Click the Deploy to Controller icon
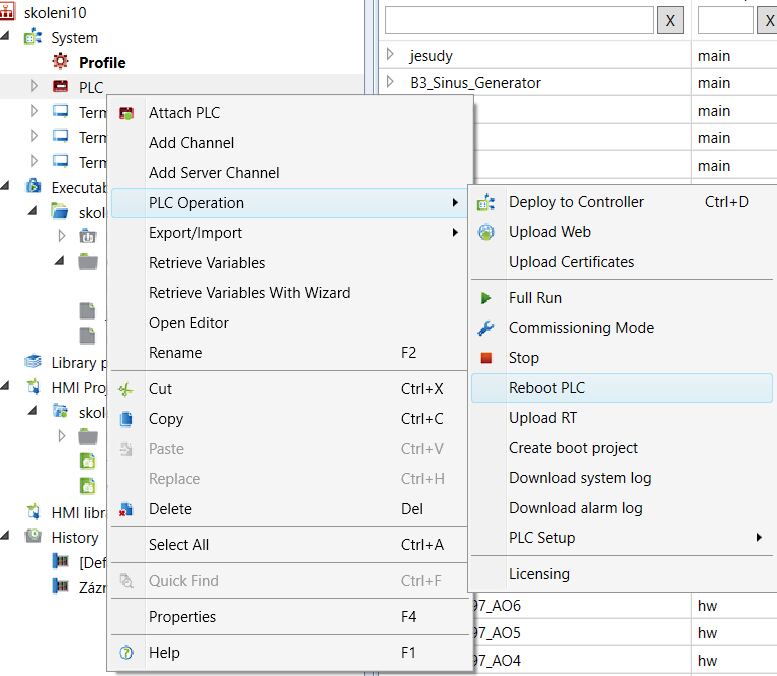Image resolution: width=777 pixels, height=676 pixels. click(x=486, y=202)
